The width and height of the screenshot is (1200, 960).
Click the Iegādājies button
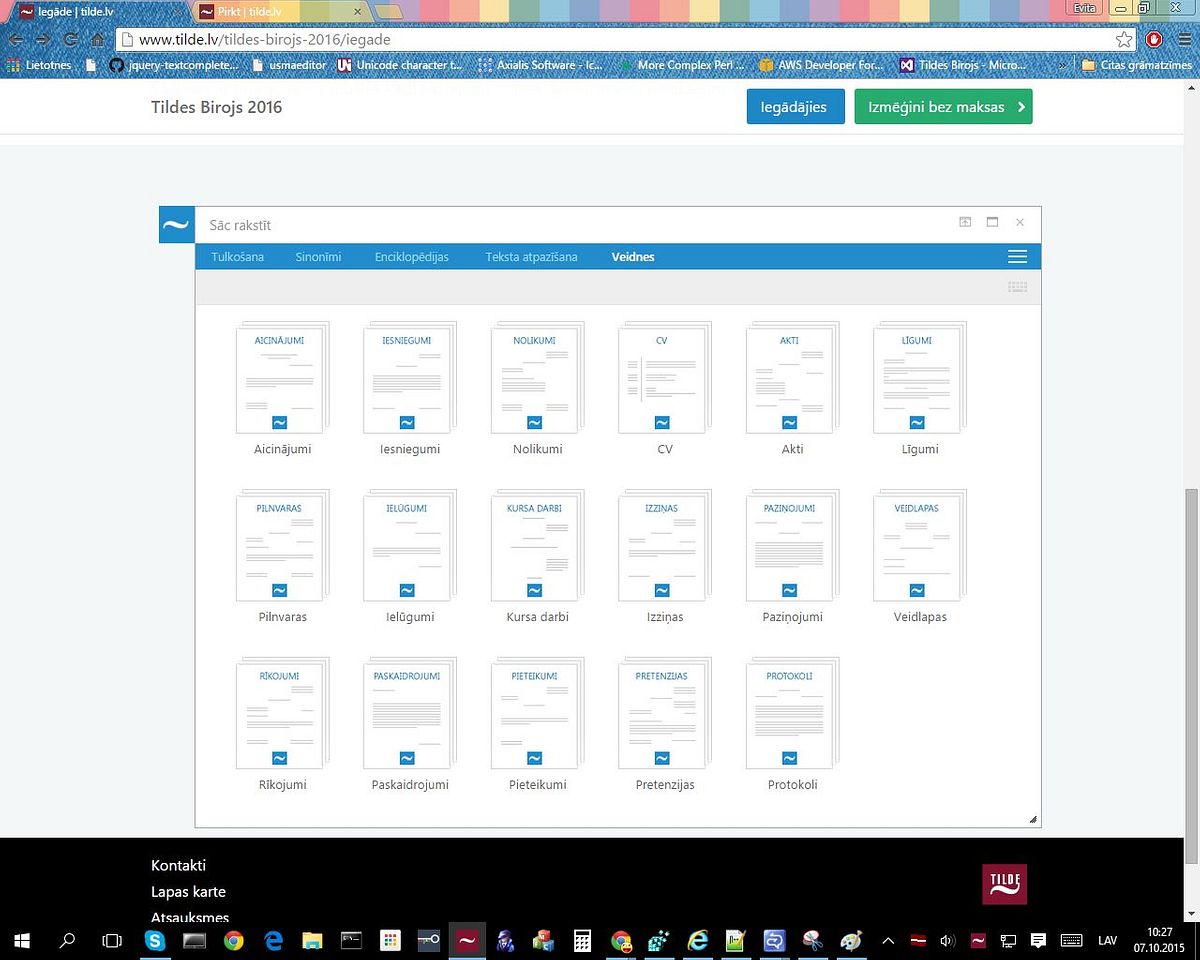[x=796, y=107]
